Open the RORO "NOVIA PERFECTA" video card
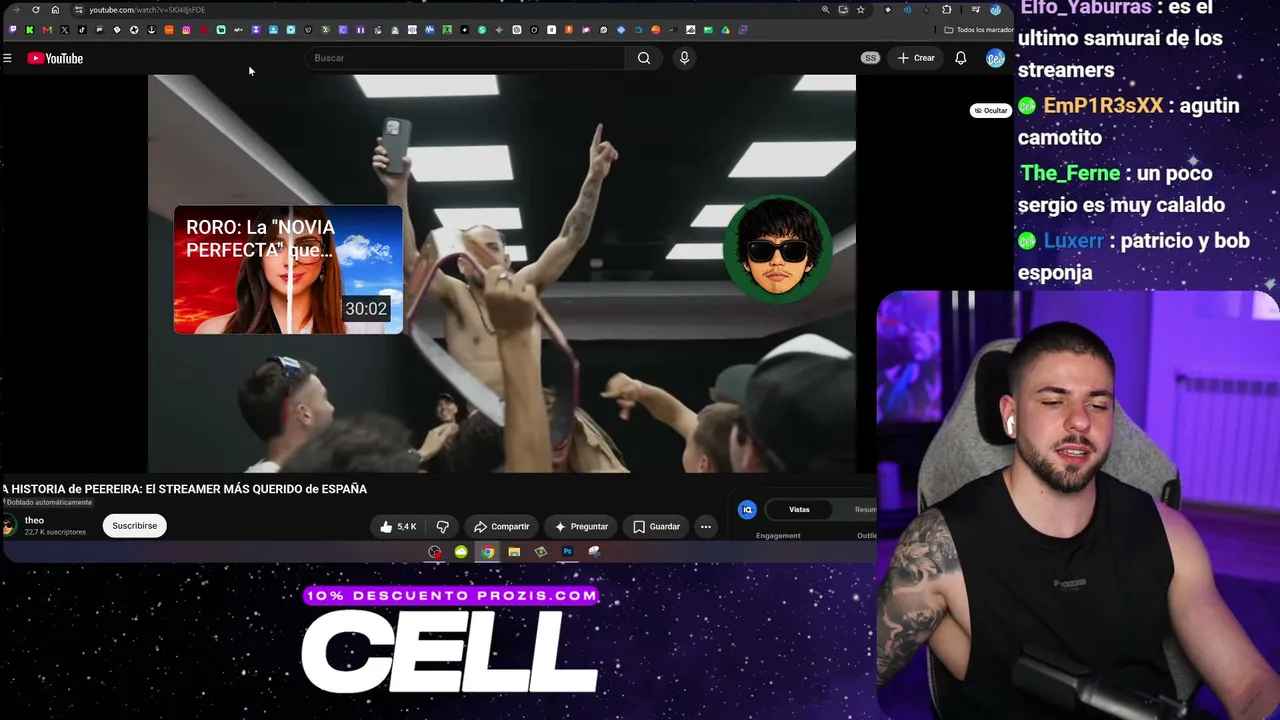1280x720 pixels. click(x=288, y=269)
